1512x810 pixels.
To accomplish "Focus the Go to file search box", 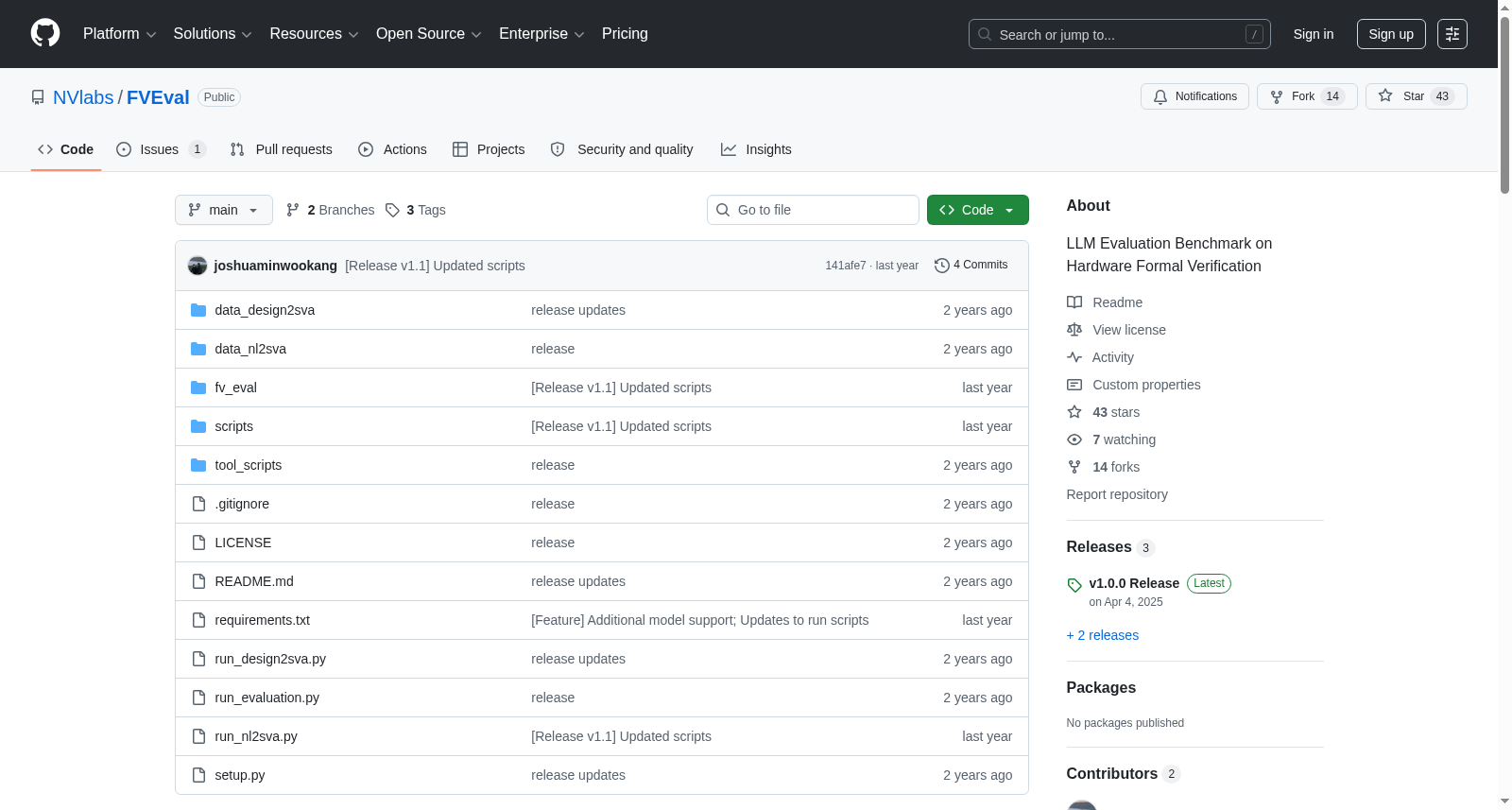I will pos(813,210).
